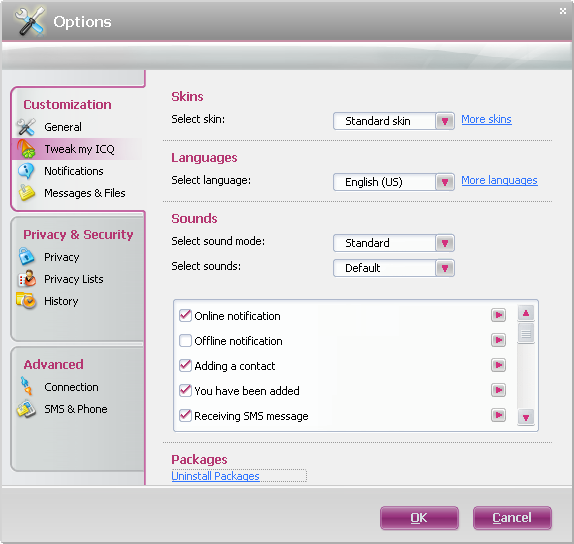Click the Connection plug icon
This screenshot has width=574, height=544.
pos(26,386)
